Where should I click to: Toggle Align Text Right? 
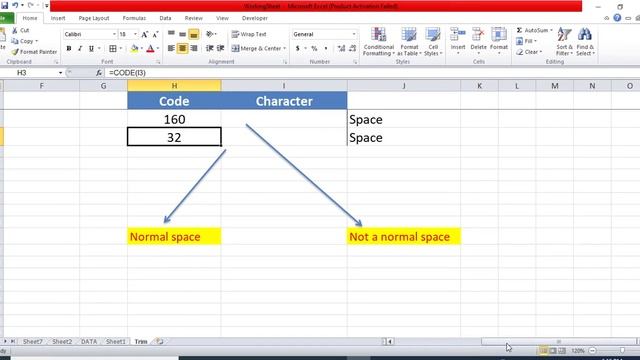pos(194,49)
